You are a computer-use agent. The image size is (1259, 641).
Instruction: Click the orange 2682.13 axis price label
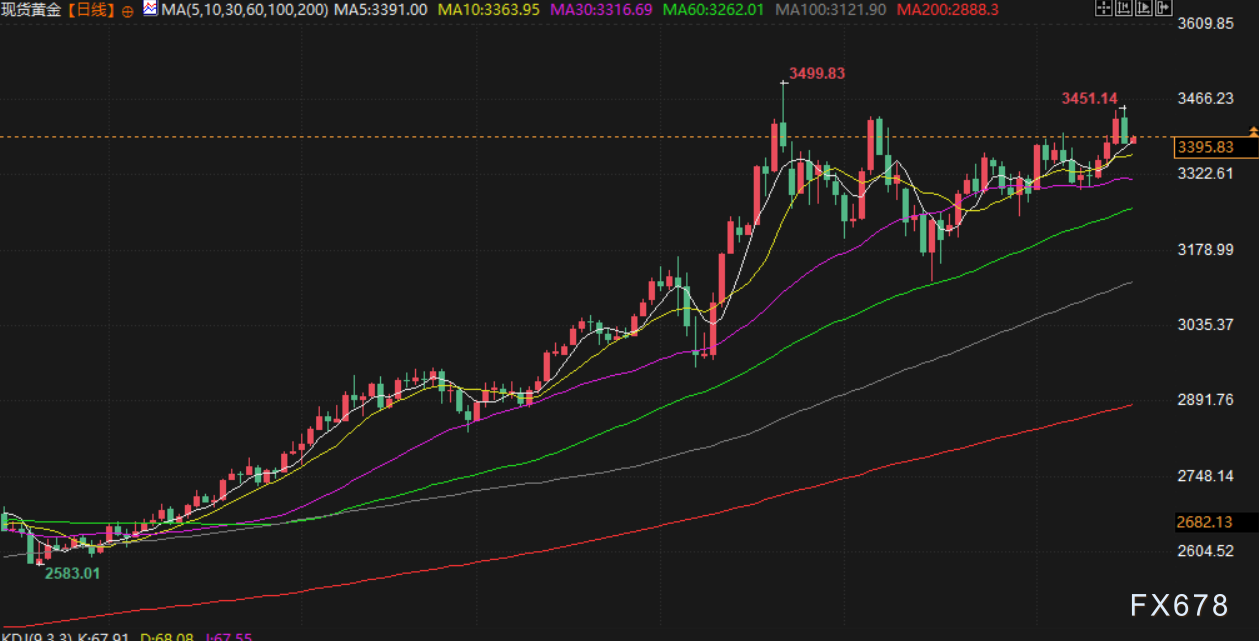click(x=1204, y=523)
